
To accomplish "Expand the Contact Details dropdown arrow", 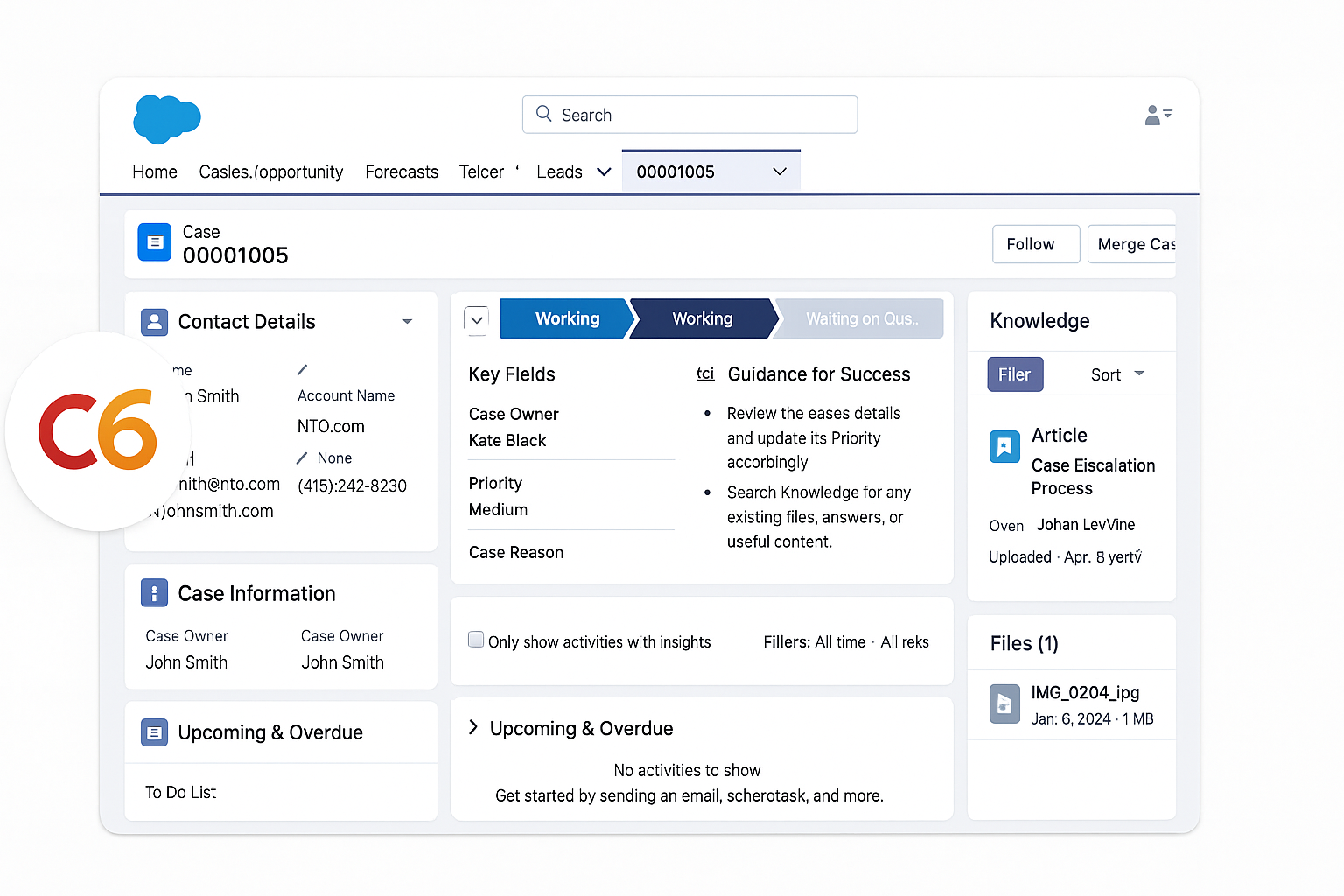I will (407, 322).
